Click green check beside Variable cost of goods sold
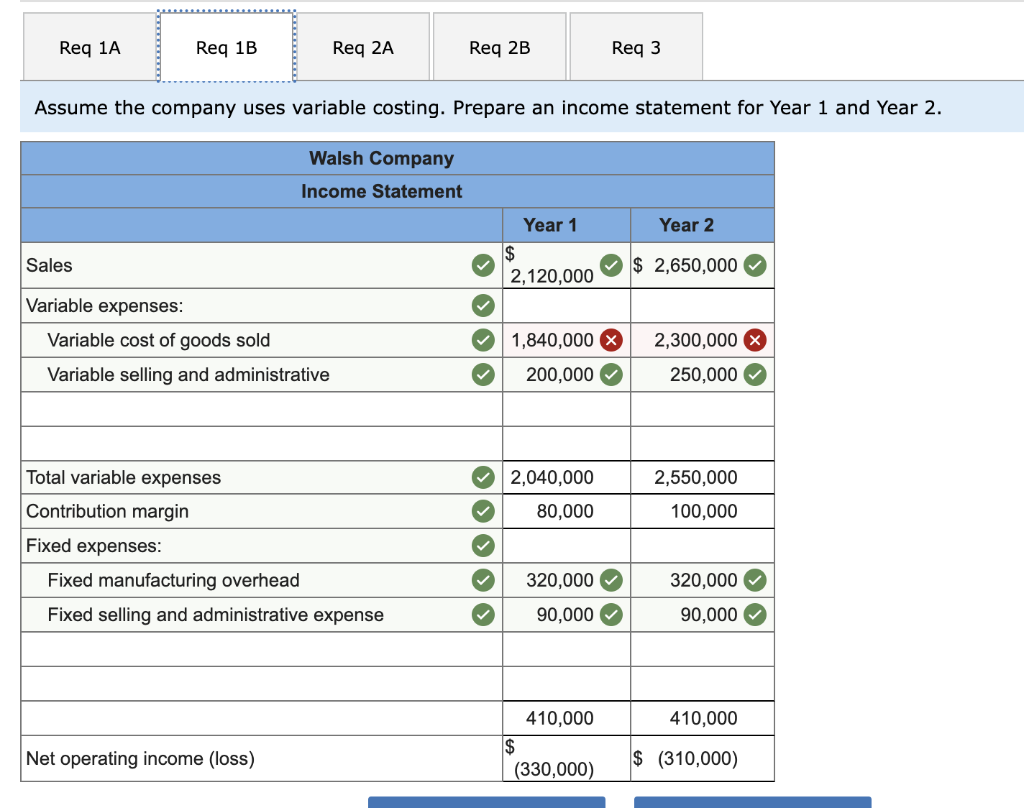The height and width of the screenshot is (808, 1024). pos(483,340)
